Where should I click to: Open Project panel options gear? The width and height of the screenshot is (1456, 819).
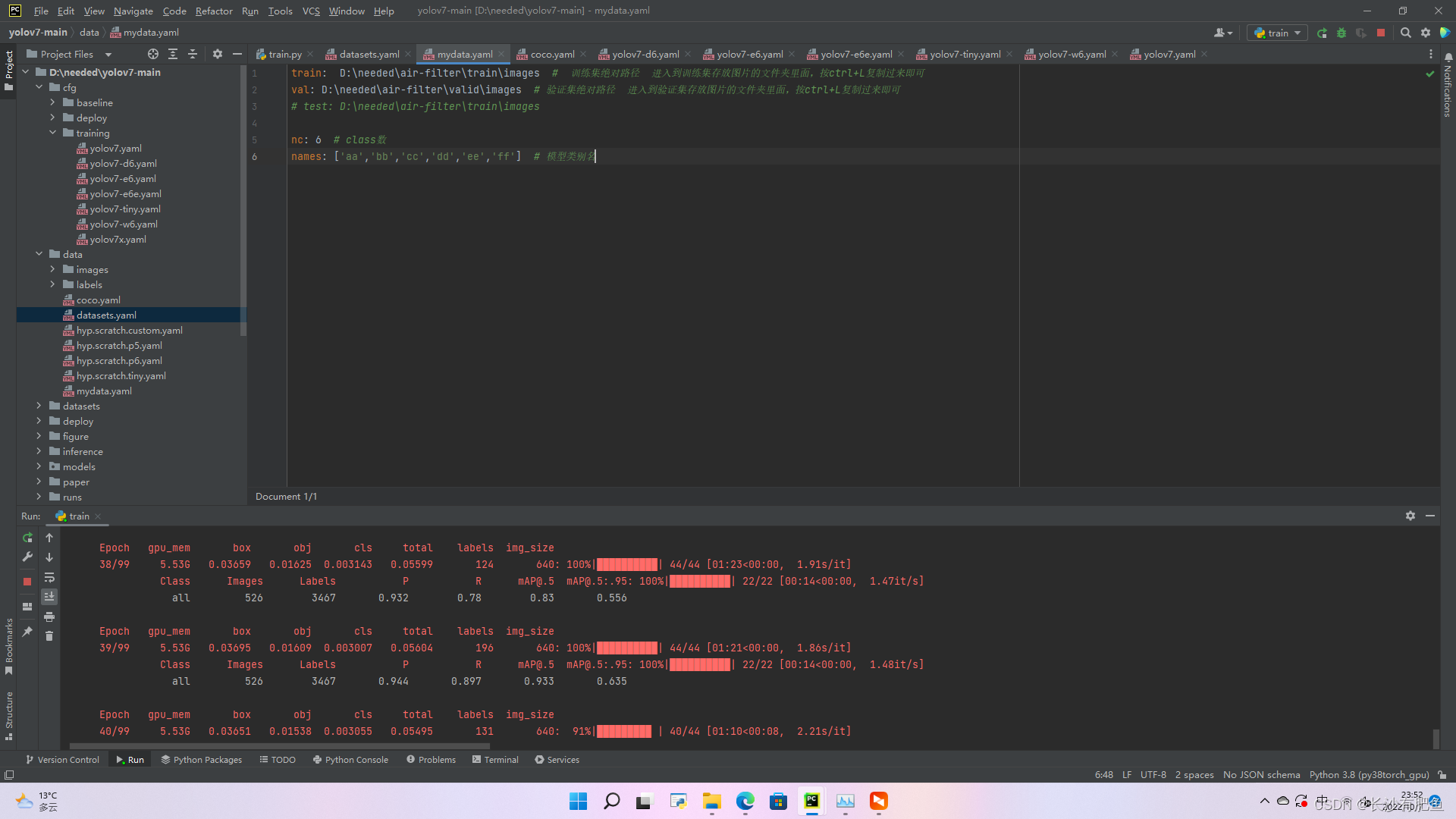tap(218, 54)
